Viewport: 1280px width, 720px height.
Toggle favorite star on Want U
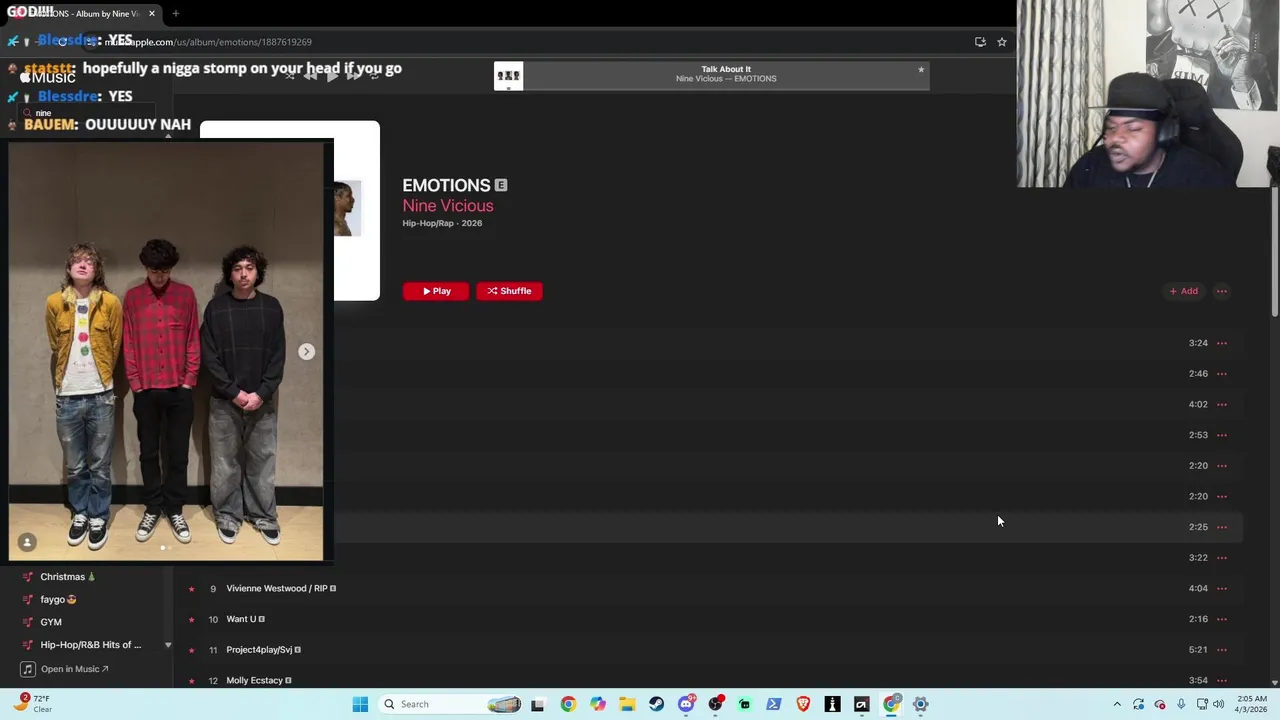(x=191, y=619)
